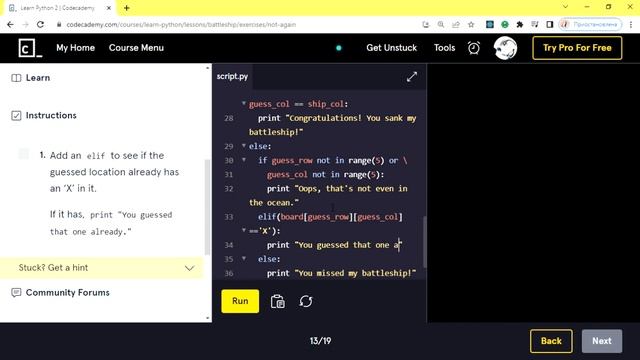
Task: Click the Learn book icon
Action: [16, 78]
